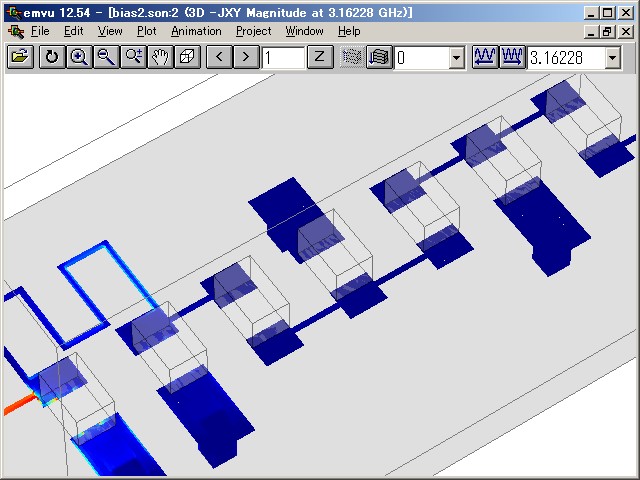Image resolution: width=640 pixels, height=480 pixels.
Task: Click the zoom plus/minus magnifier icon
Action: click(x=133, y=57)
